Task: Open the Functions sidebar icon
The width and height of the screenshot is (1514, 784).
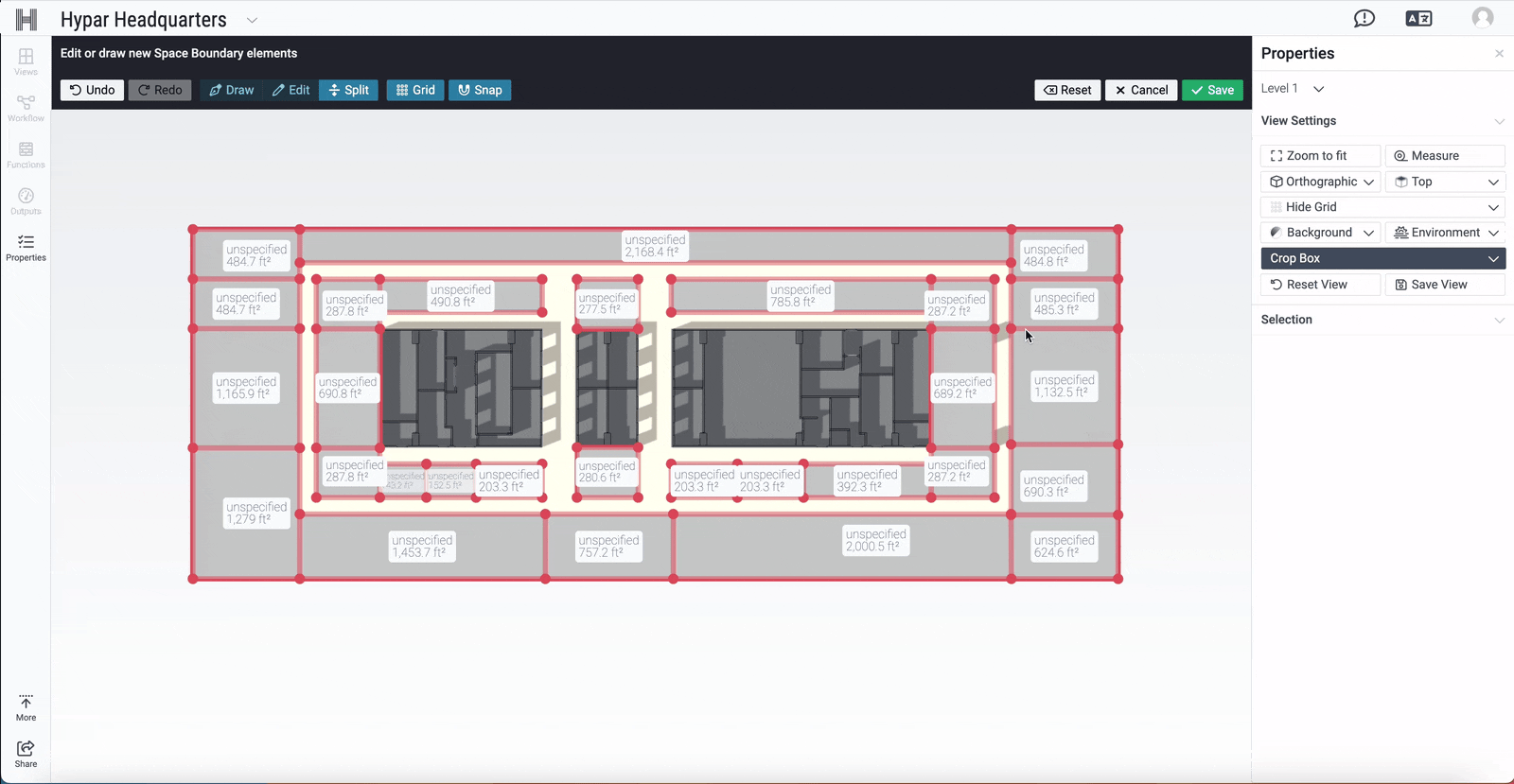Action: click(26, 154)
